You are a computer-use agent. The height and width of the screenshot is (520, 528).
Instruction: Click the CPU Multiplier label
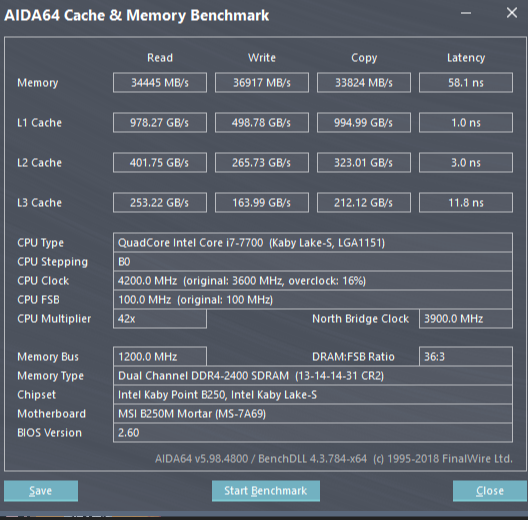coord(54,319)
